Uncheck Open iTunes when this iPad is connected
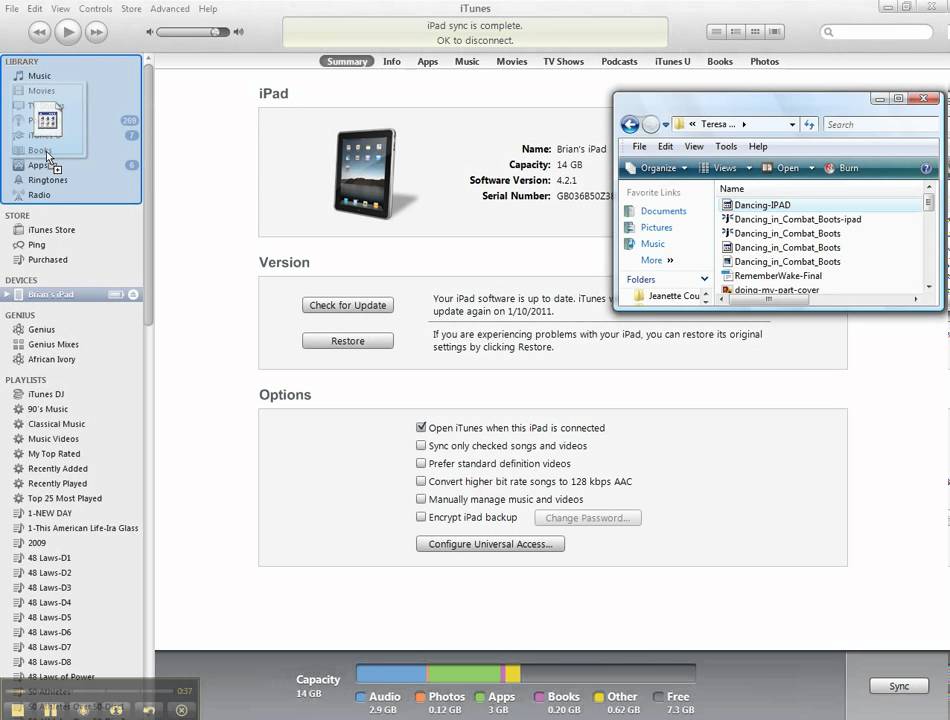950x720 pixels. coord(421,427)
